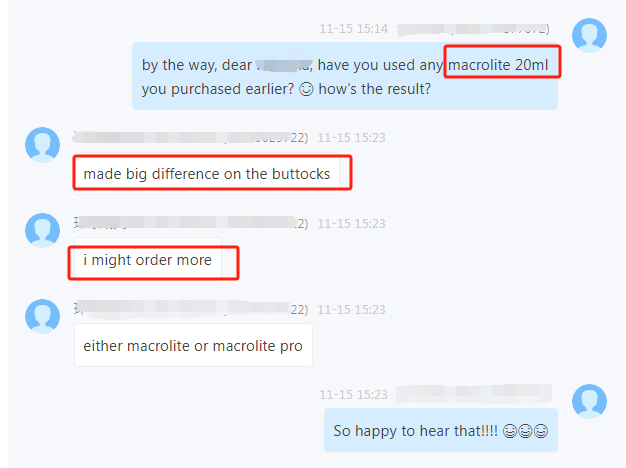Click the 11-15 15:14 timestamp
This screenshot has width=626, height=468.
[x=353, y=29]
